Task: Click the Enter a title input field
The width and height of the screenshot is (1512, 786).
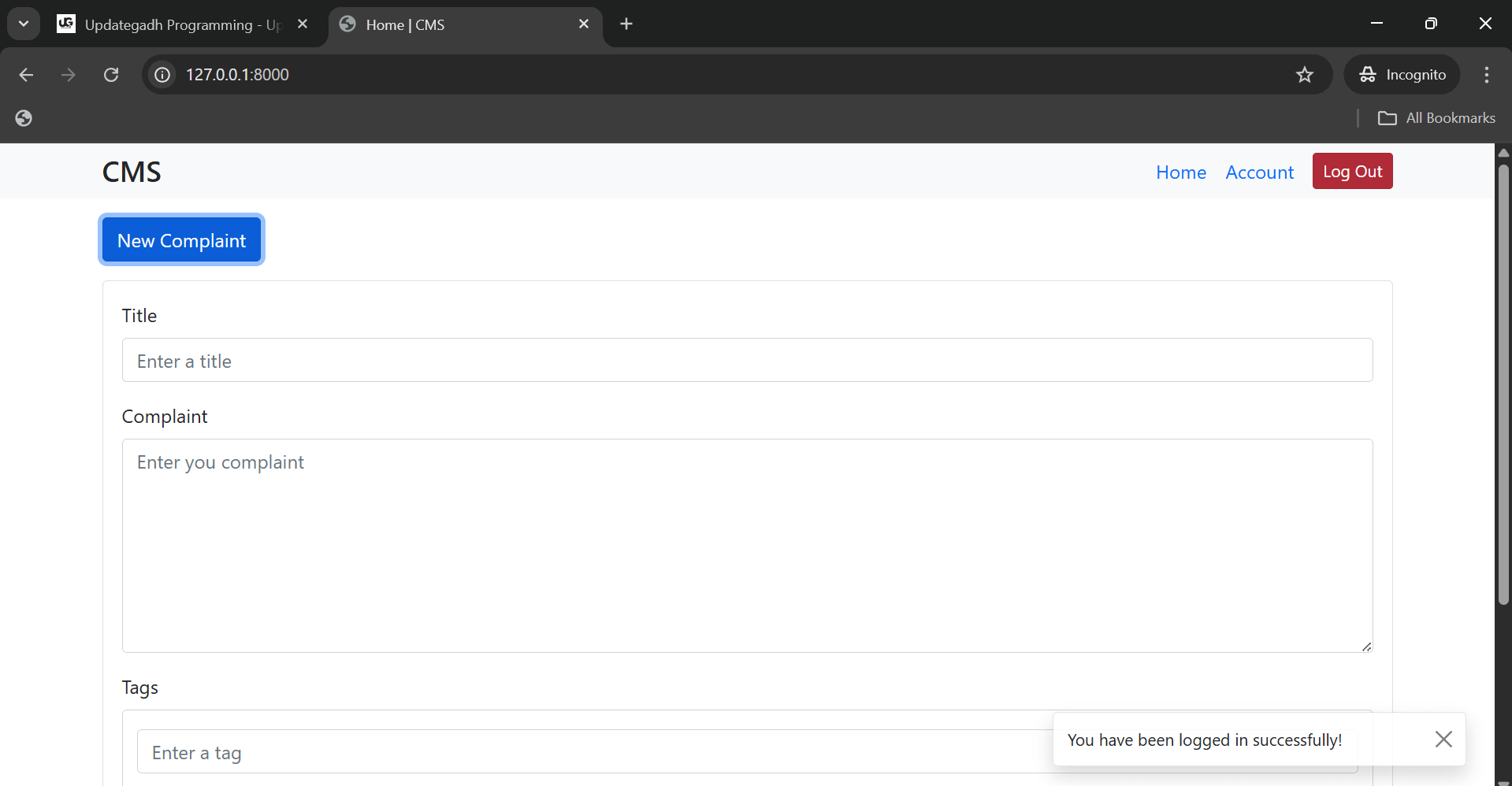Action: [747, 360]
